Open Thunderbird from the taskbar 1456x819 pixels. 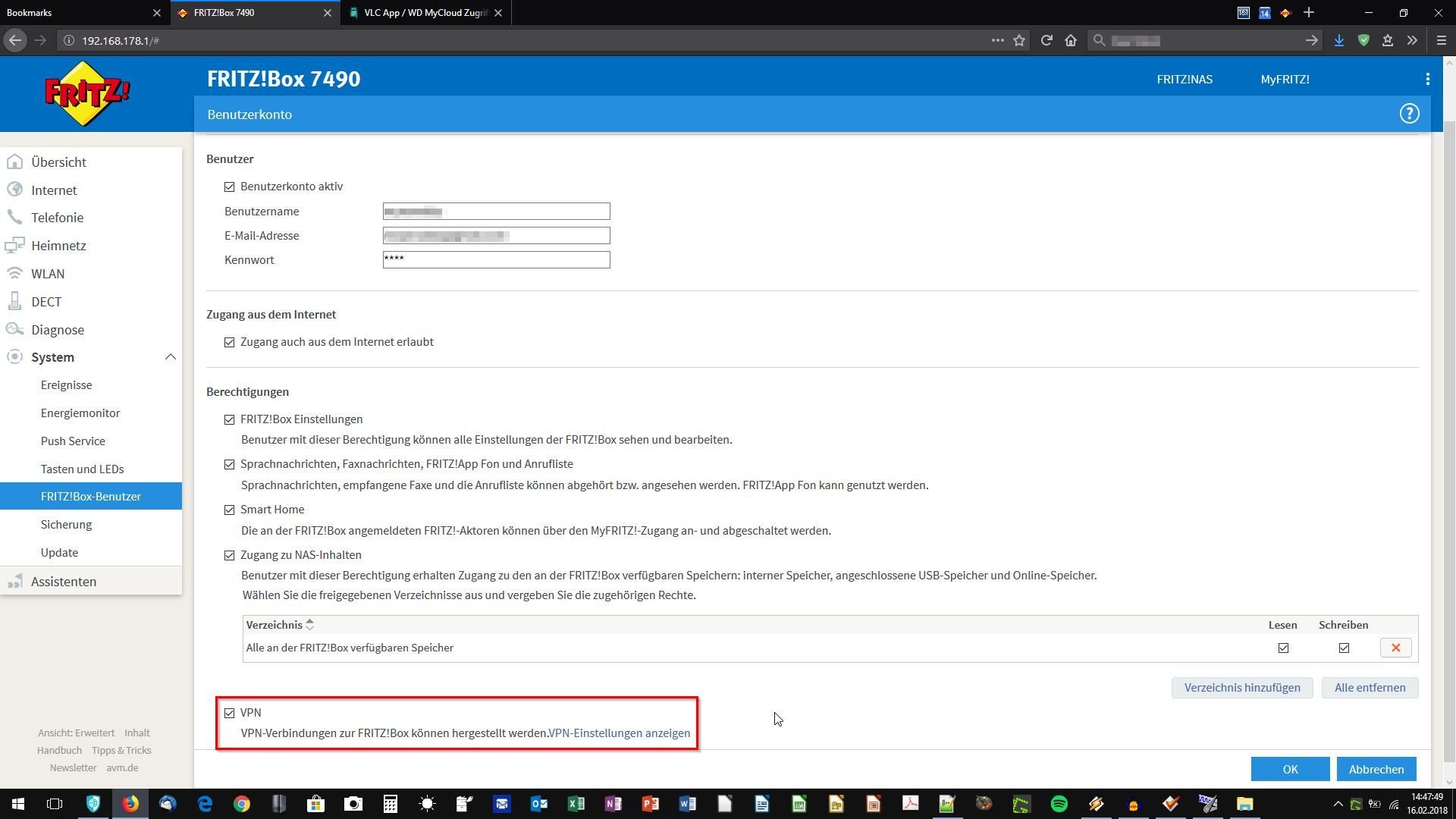[x=168, y=804]
